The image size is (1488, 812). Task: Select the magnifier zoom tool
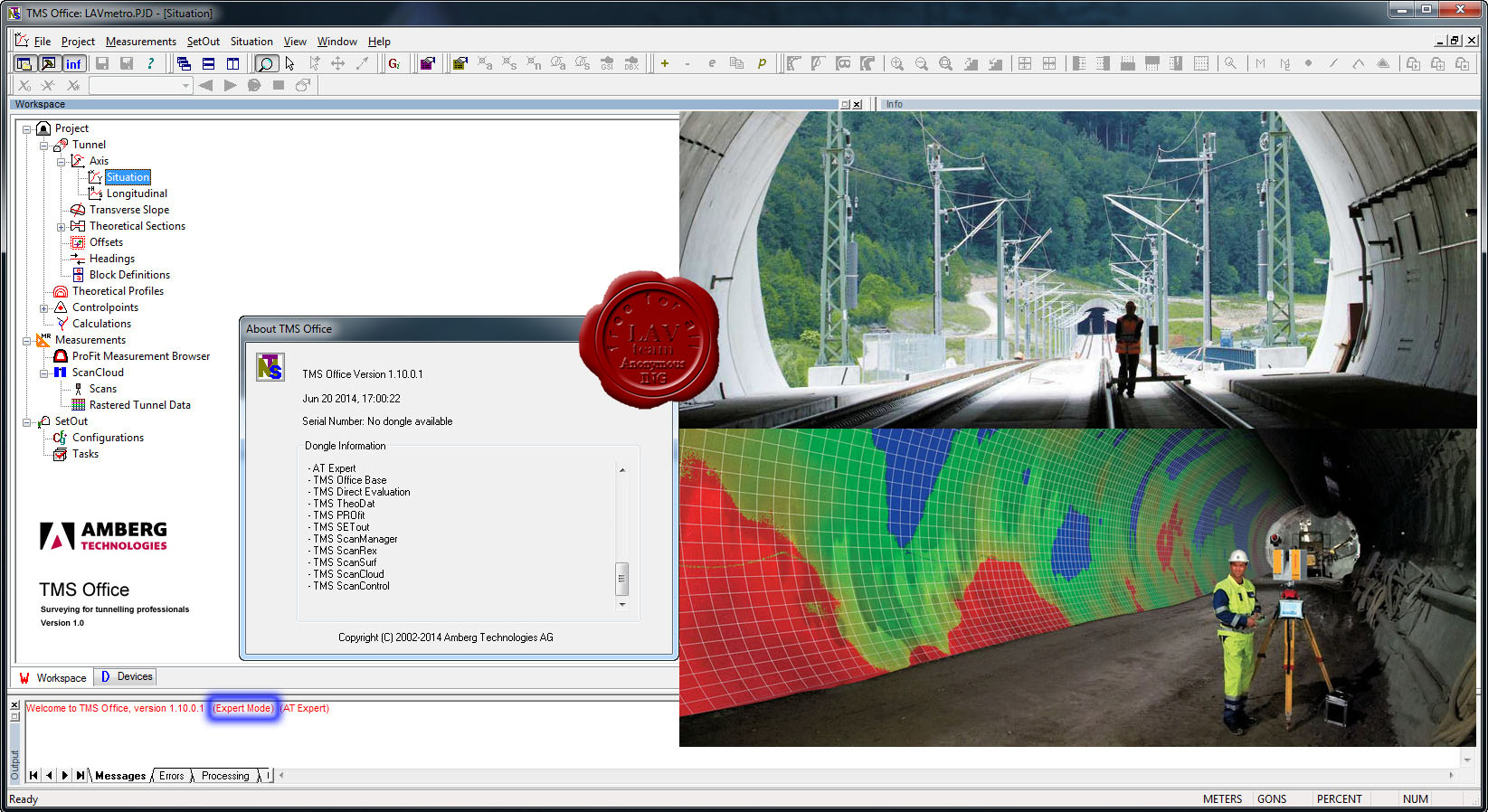266,63
